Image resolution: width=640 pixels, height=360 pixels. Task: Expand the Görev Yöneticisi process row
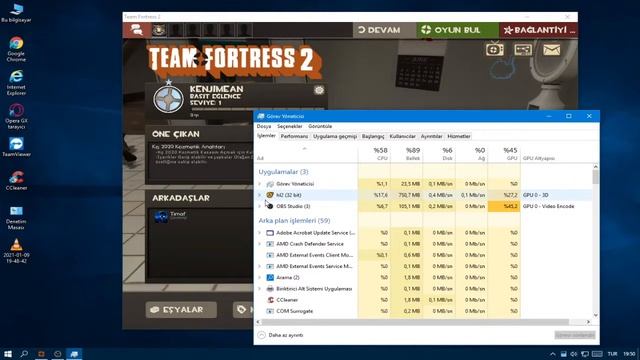(260, 184)
